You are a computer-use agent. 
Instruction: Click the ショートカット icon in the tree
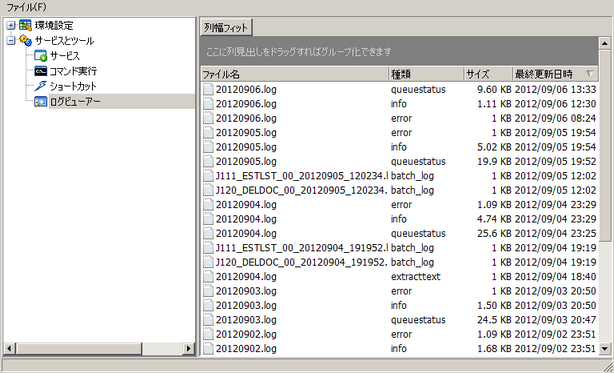pyautogui.click(x=40, y=86)
